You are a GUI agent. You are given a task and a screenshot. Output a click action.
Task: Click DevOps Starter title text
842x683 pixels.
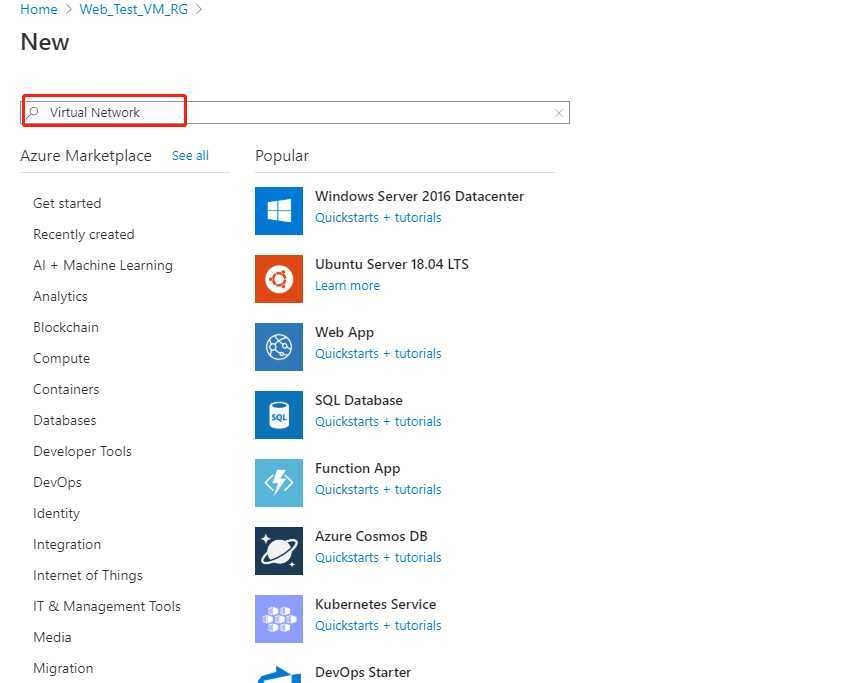tap(363, 672)
